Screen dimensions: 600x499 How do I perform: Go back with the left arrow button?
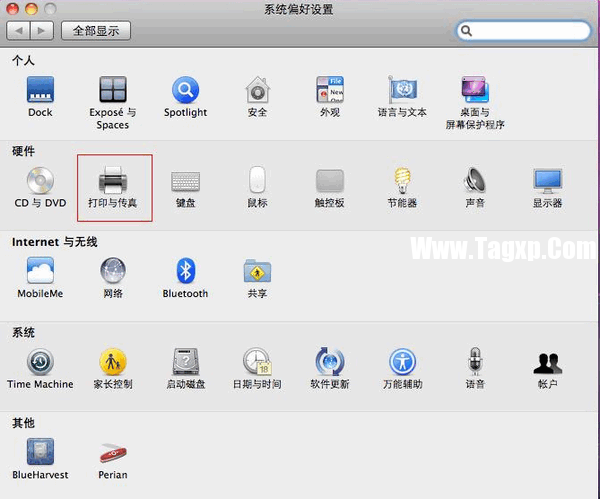[x=18, y=31]
